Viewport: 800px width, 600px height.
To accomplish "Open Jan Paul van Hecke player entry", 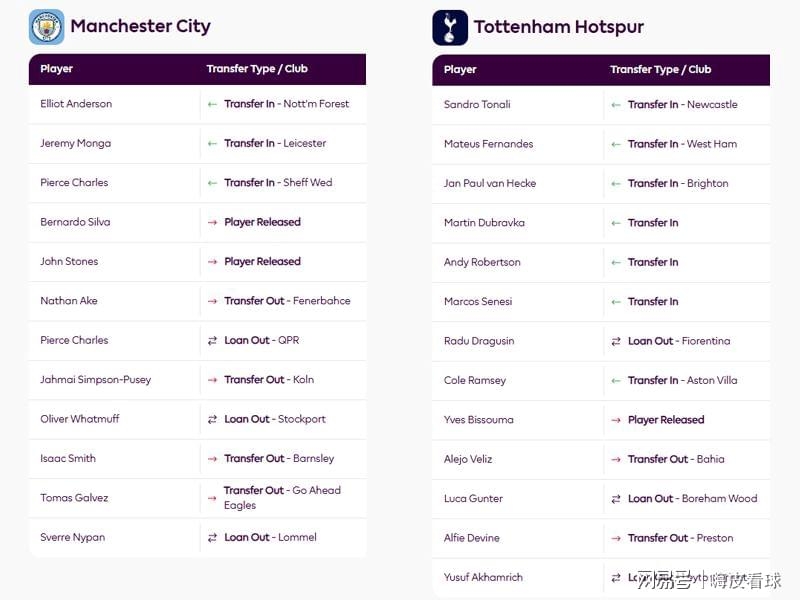I will click(x=490, y=183).
